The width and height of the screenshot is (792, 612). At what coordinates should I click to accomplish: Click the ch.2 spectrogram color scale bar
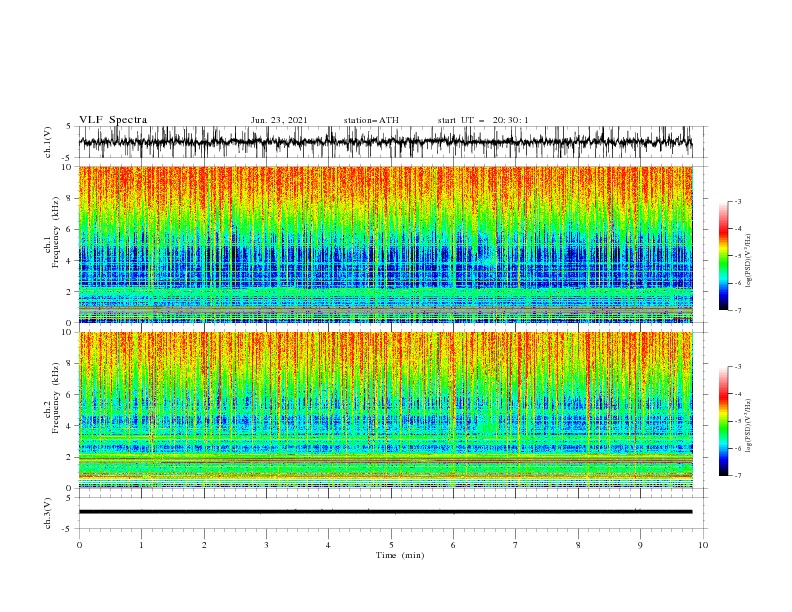(723, 421)
